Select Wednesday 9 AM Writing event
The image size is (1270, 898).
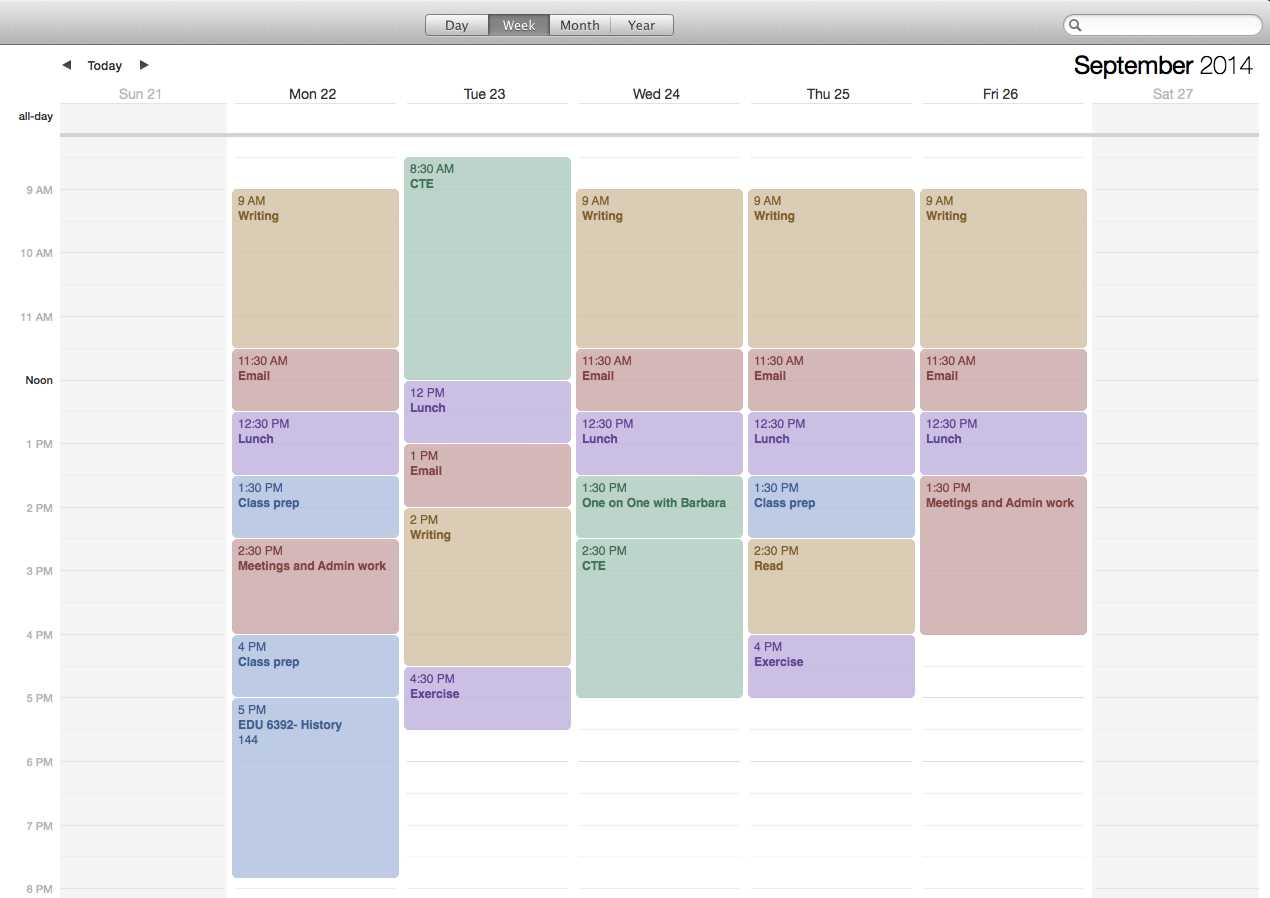click(659, 268)
